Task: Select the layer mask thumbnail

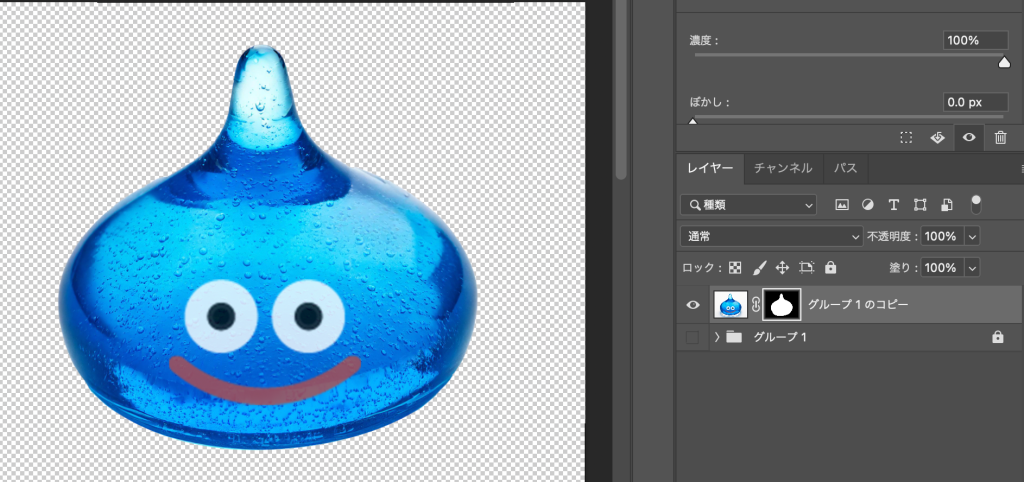Action: pyautogui.click(x=781, y=305)
